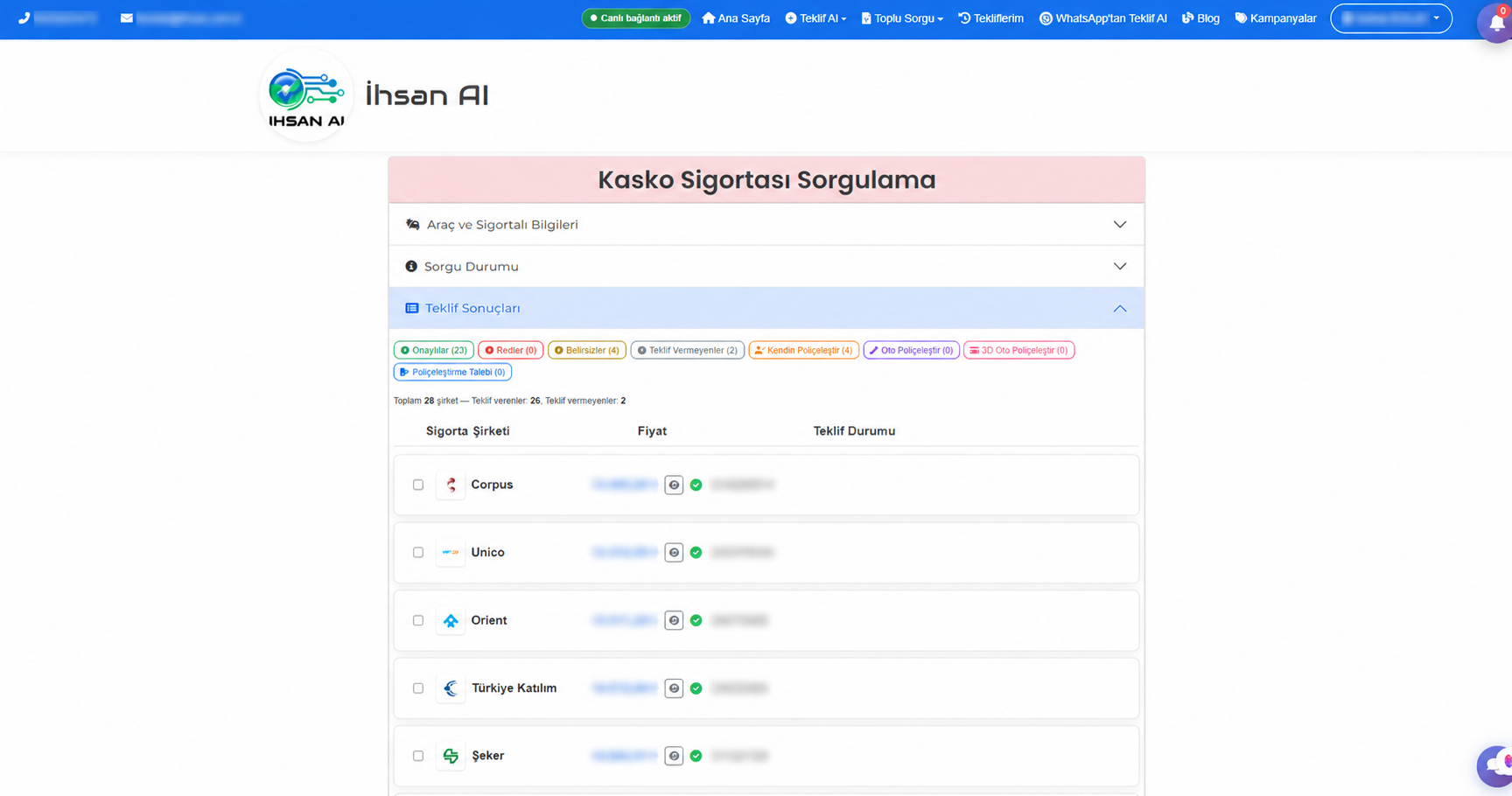The image size is (1512, 796).
Task: Filter by Belirsizler (4)
Action: pyautogui.click(x=587, y=350)
